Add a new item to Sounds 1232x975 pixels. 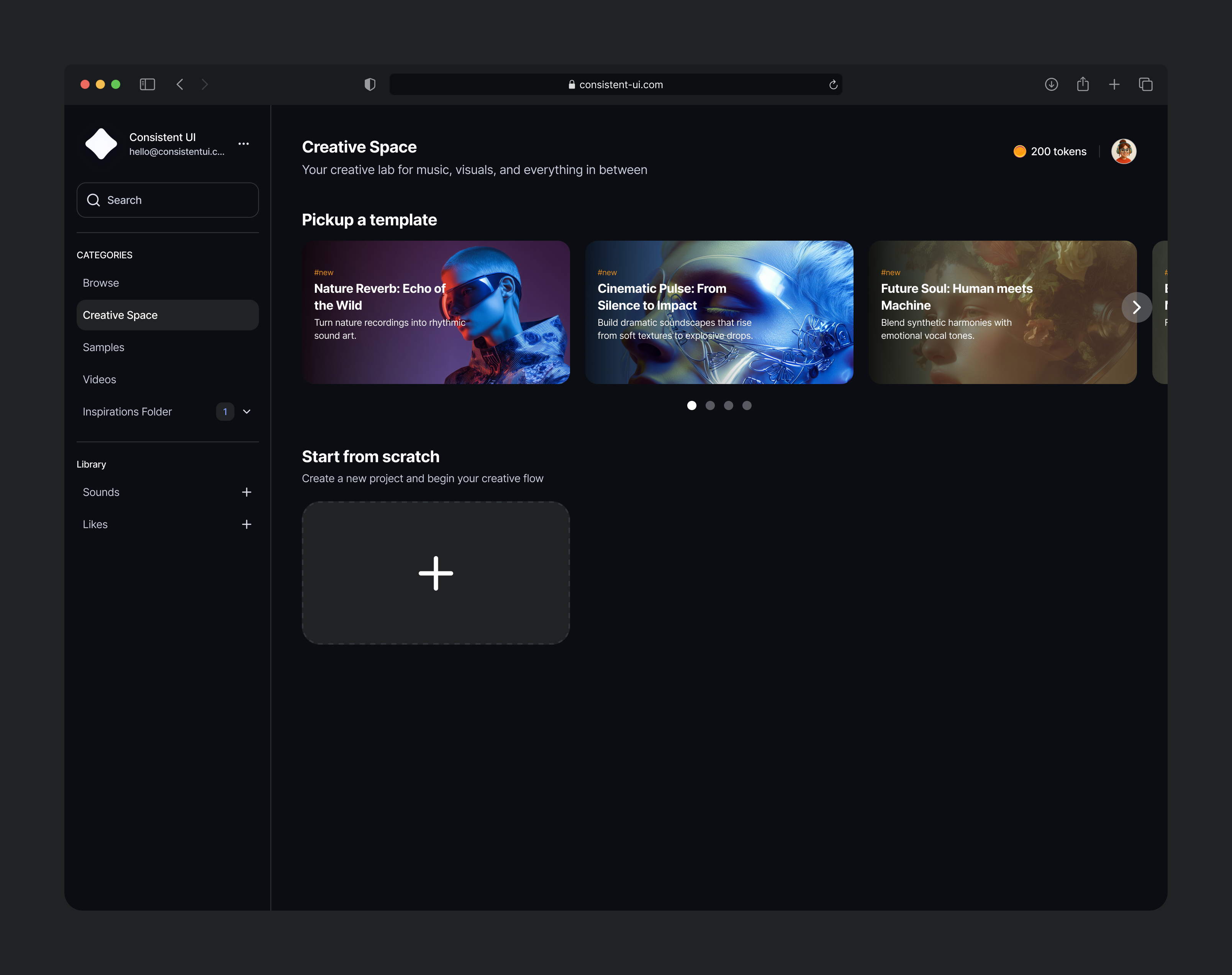pyautogui.click(x=246, y=491)
